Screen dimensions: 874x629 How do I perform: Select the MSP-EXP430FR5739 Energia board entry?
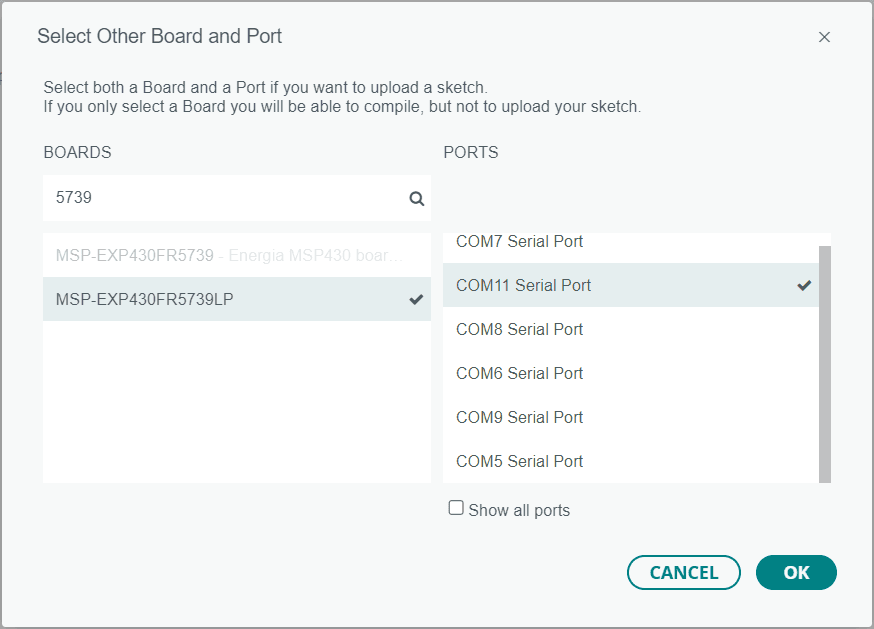tap(230, 255)
